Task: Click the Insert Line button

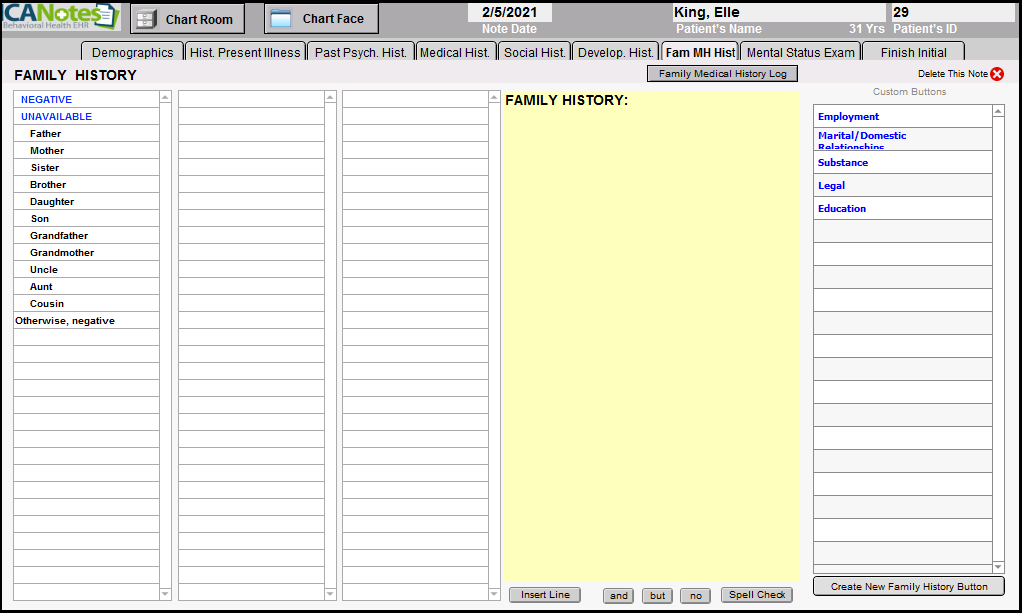Action: [545, 595]
